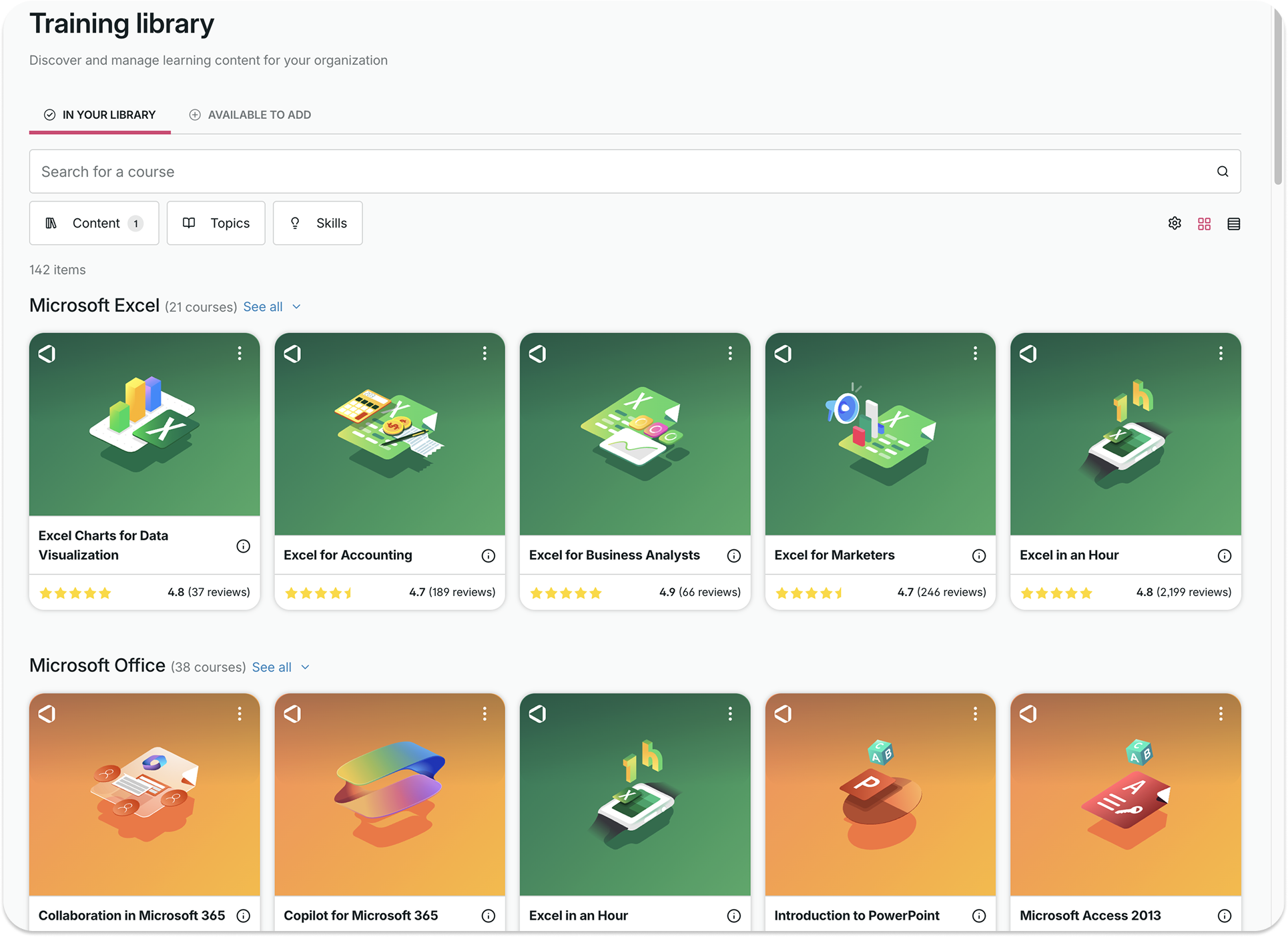This screenshot has width=1288, height=937.
Task: Open the Skills filter dropdown
Action: (318, 223)
